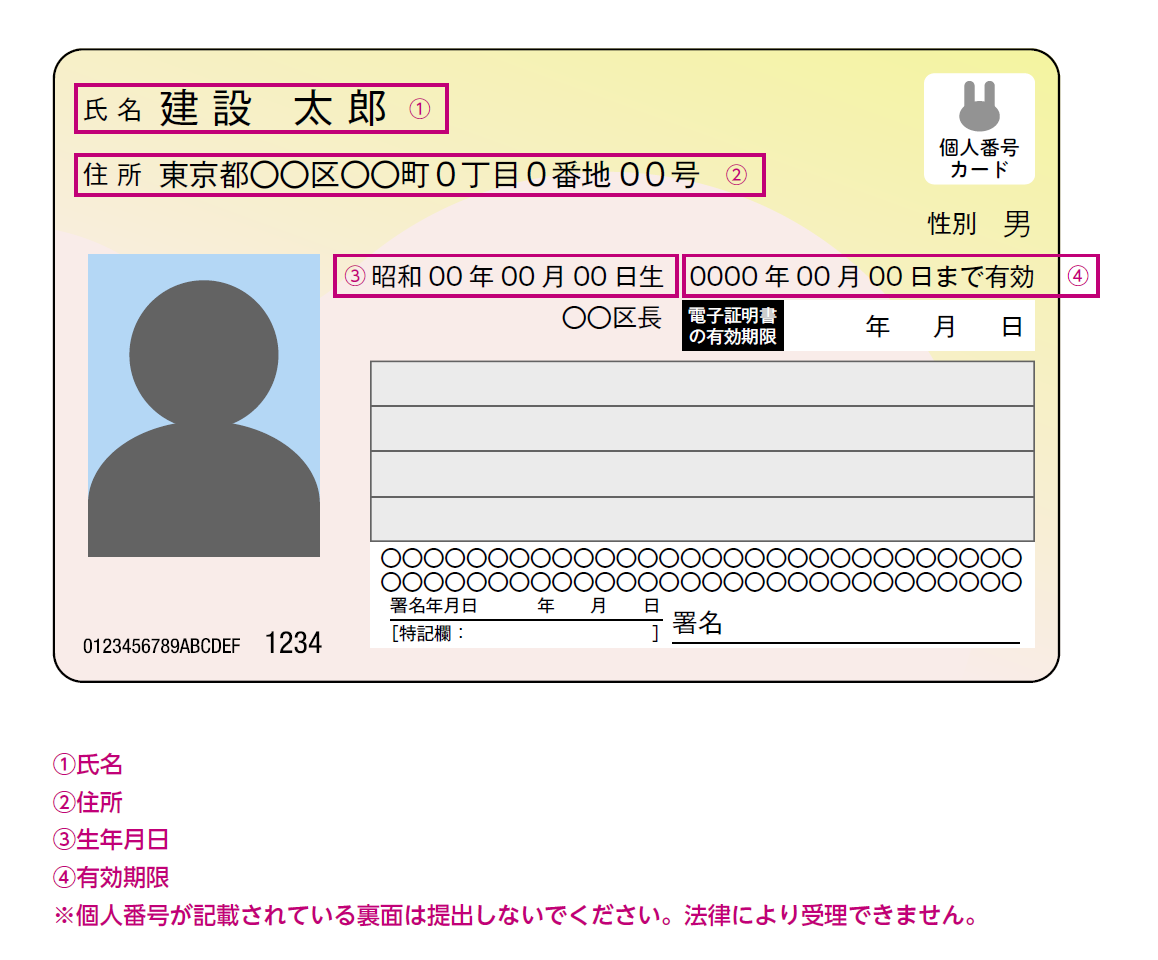Click the circled ③ marker before 昭和
The image size is (1158, 960).
[354, 277]
